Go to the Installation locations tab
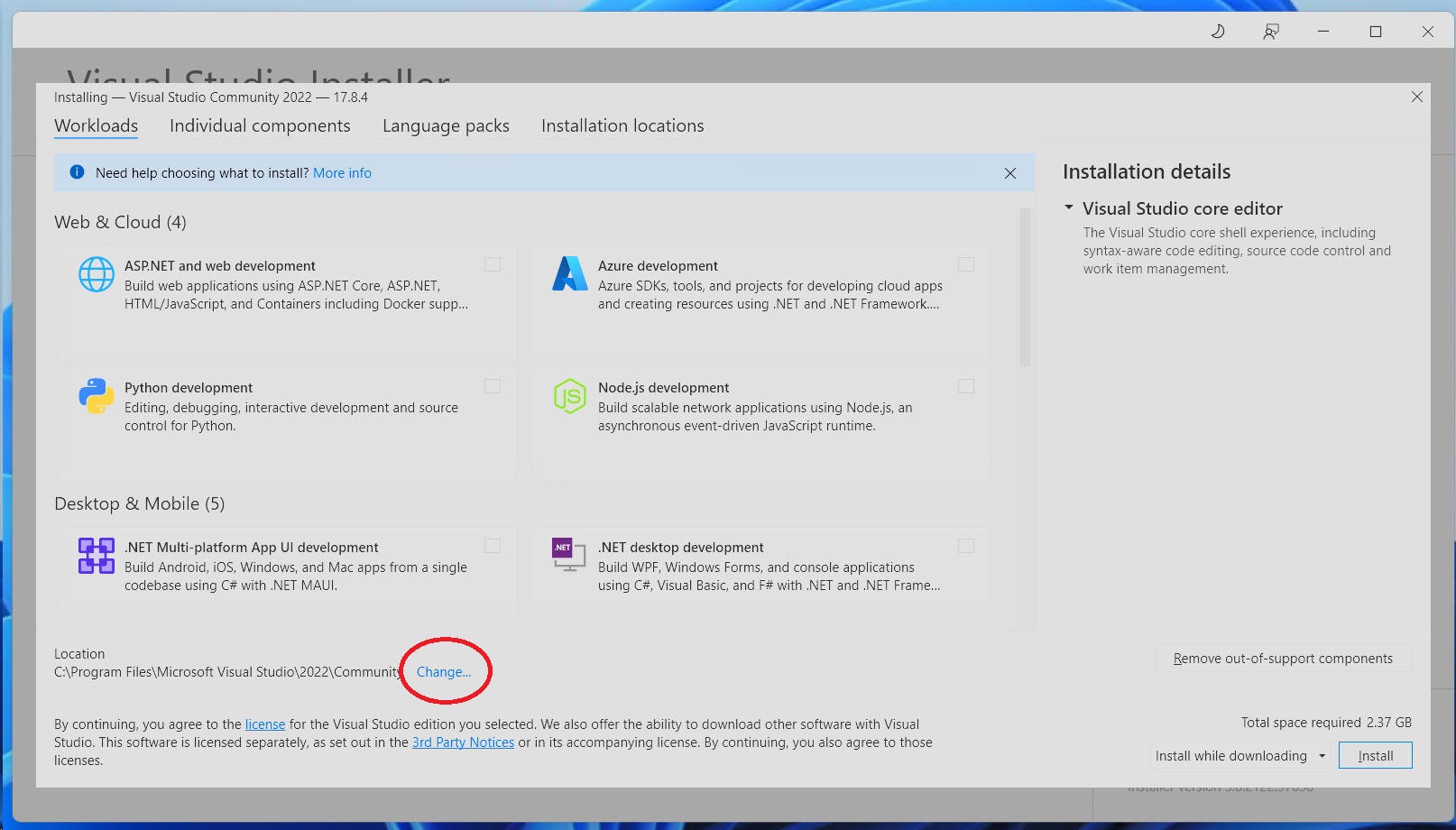Screen dimensions: 1456x830 point(622,126)
